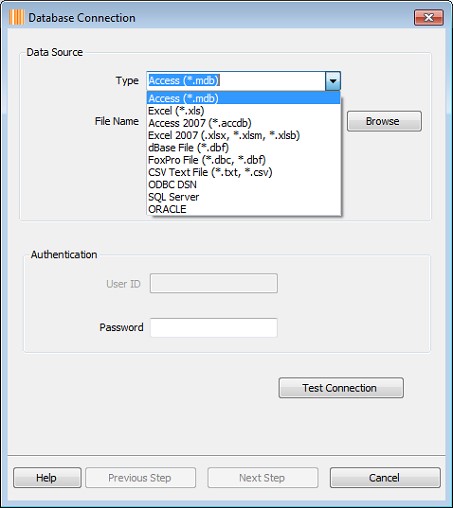Pick CSV Text File (*.txt, *.csv)
The image size is (453, 508).
244,172
